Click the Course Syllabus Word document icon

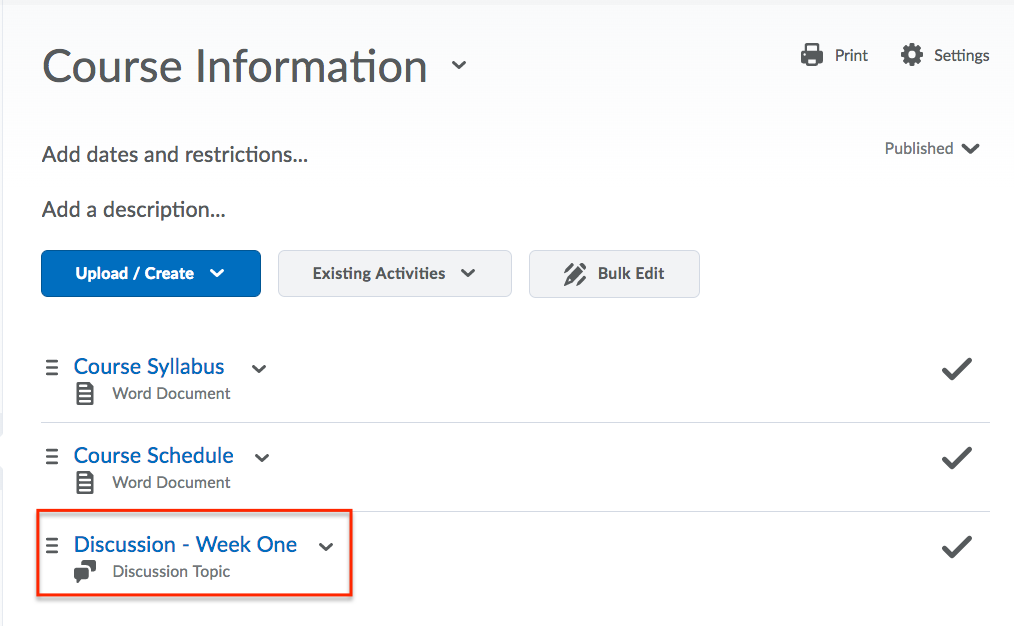click(86, 394)
